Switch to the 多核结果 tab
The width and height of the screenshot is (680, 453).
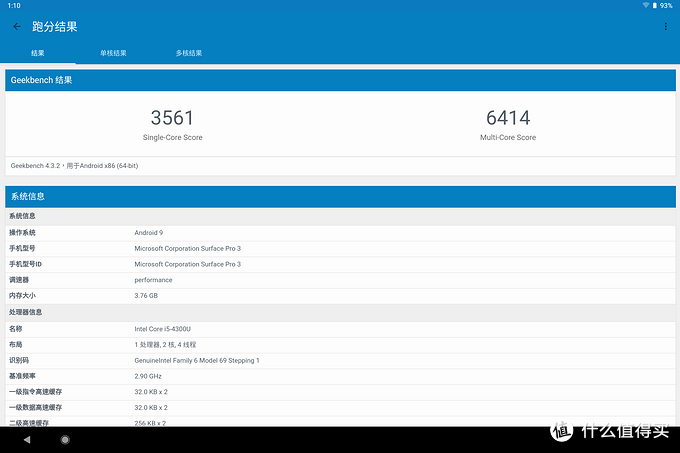(x=189, y=53)
